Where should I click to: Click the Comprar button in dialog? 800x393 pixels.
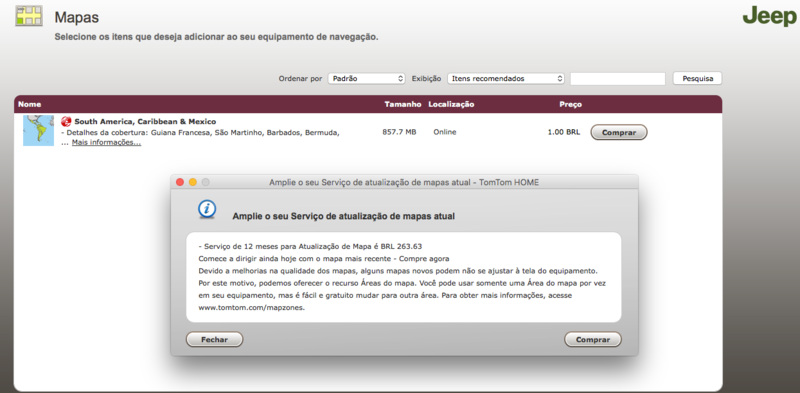[x=593, y=339]
